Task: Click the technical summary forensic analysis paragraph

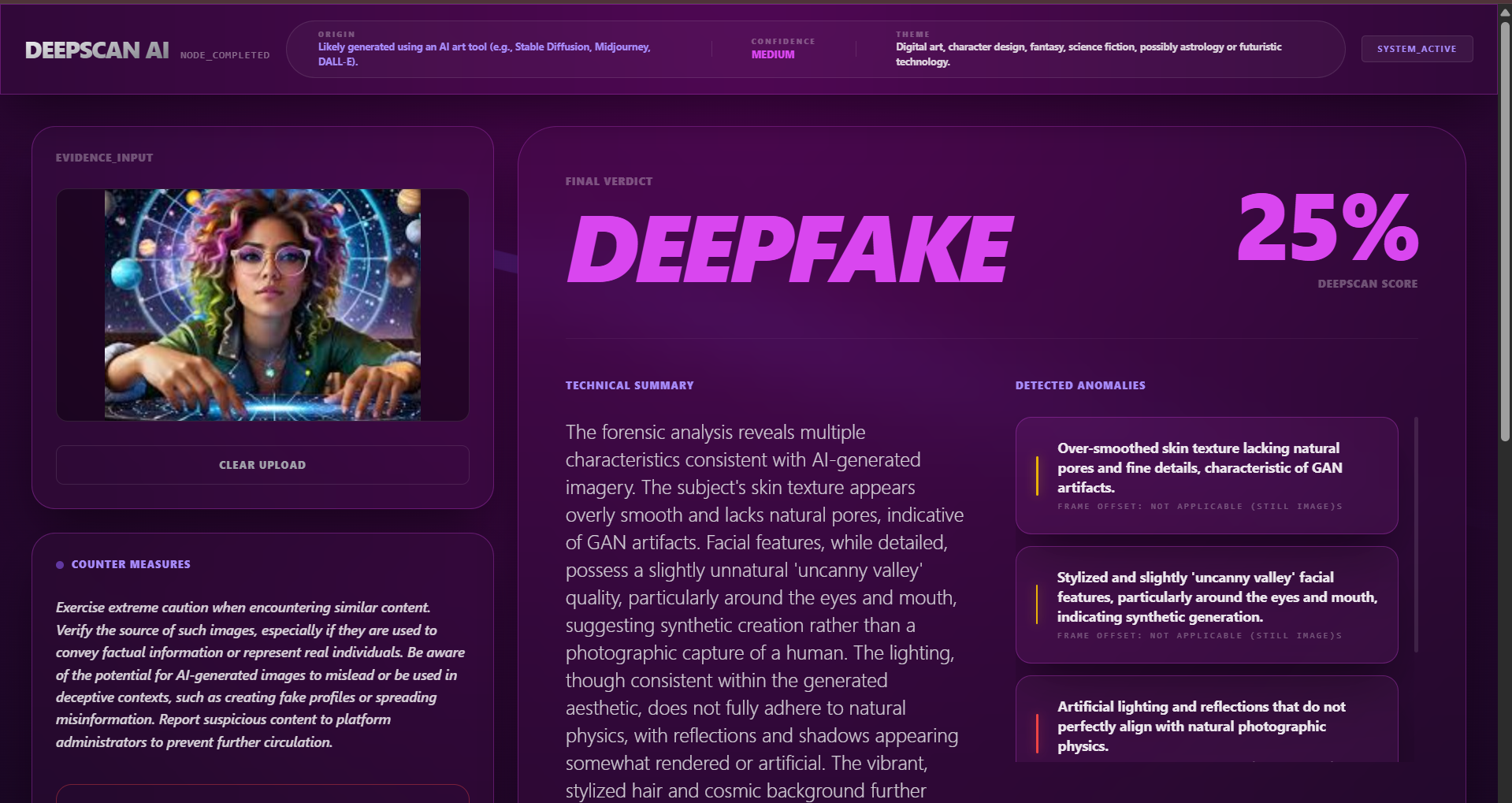Action: coord(764,611)
